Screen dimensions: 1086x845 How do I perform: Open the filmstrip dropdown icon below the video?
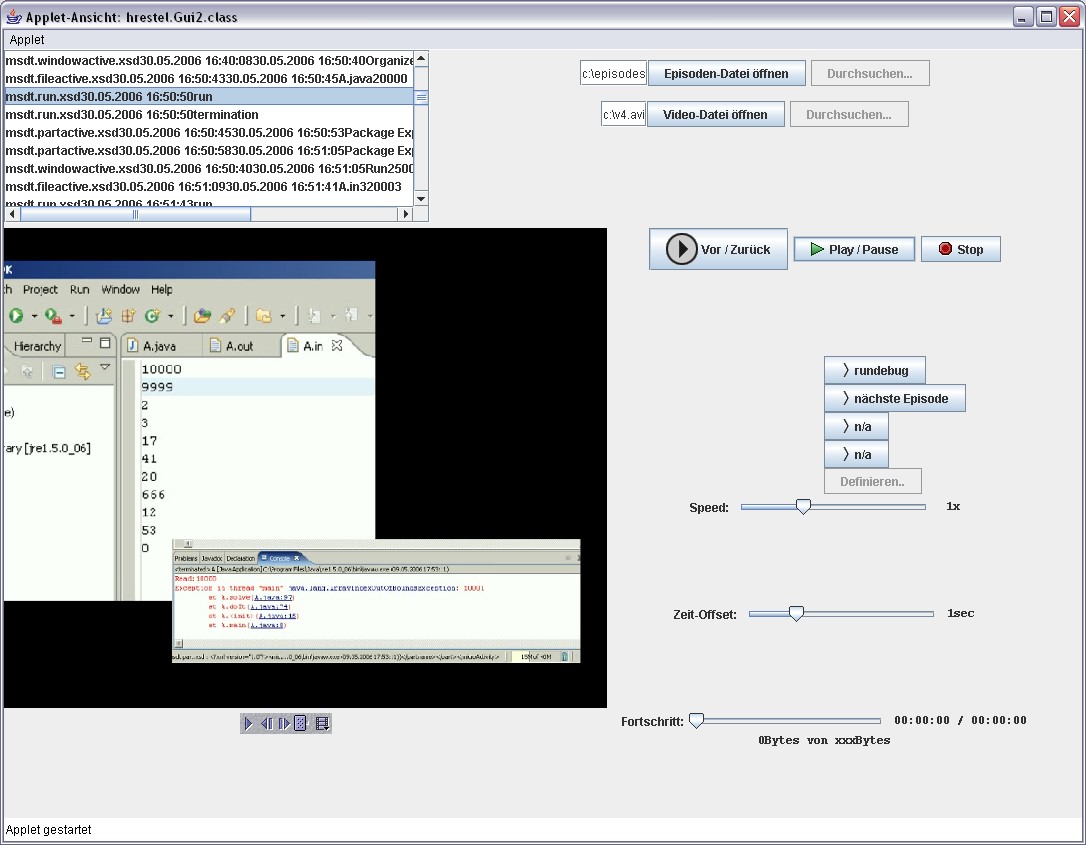pos(322,723)
